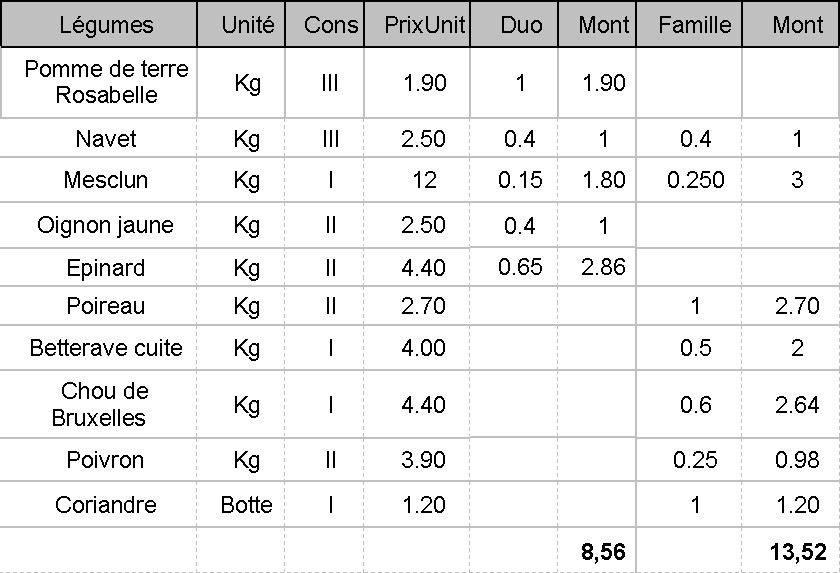Select the "Oignon jaune" cell
The width and height of the screenshot is (840, 573).
point(106,225)
